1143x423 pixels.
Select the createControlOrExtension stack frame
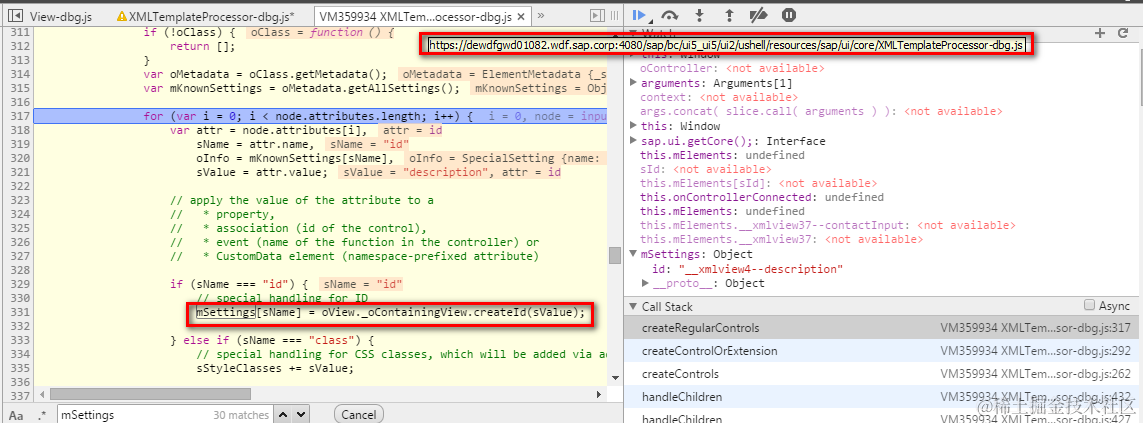tap(879, 351)
